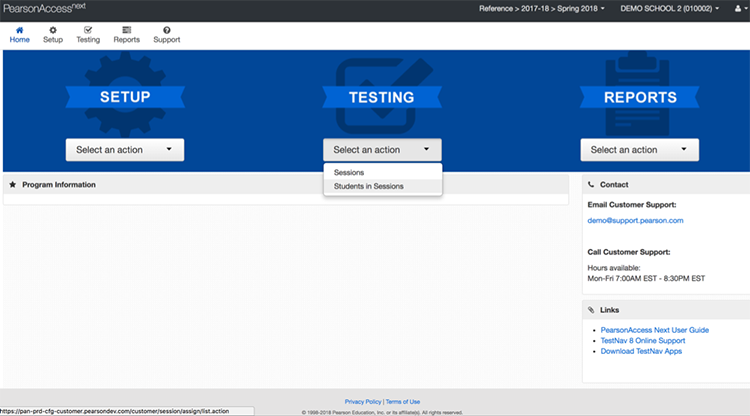
Task: Choose Sessions from the Testing menu
Action: coord(349,173)
